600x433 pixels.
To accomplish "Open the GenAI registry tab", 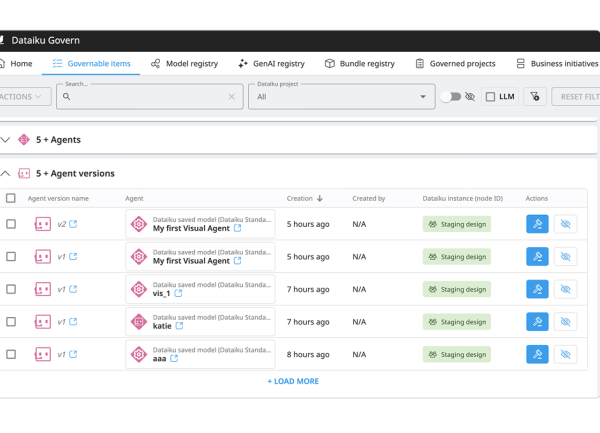I will [x=271, y=64].
